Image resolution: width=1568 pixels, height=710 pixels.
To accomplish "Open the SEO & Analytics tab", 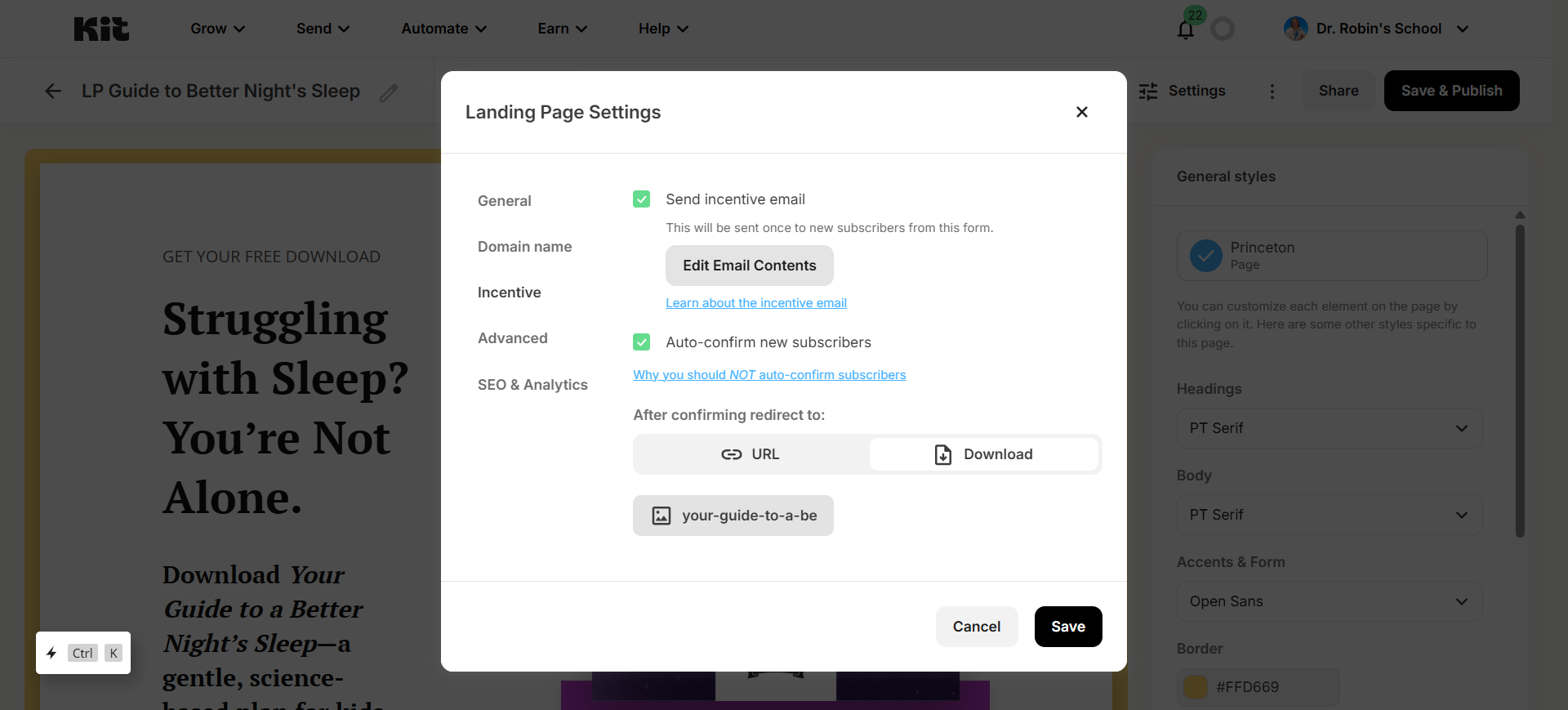I will coord(532,385).
